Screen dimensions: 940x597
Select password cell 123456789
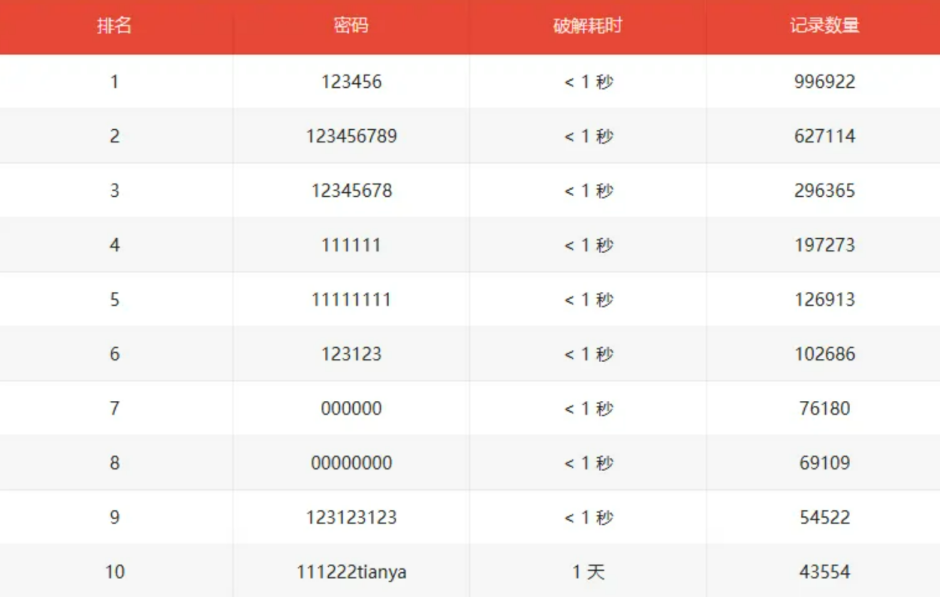(351, 136)
